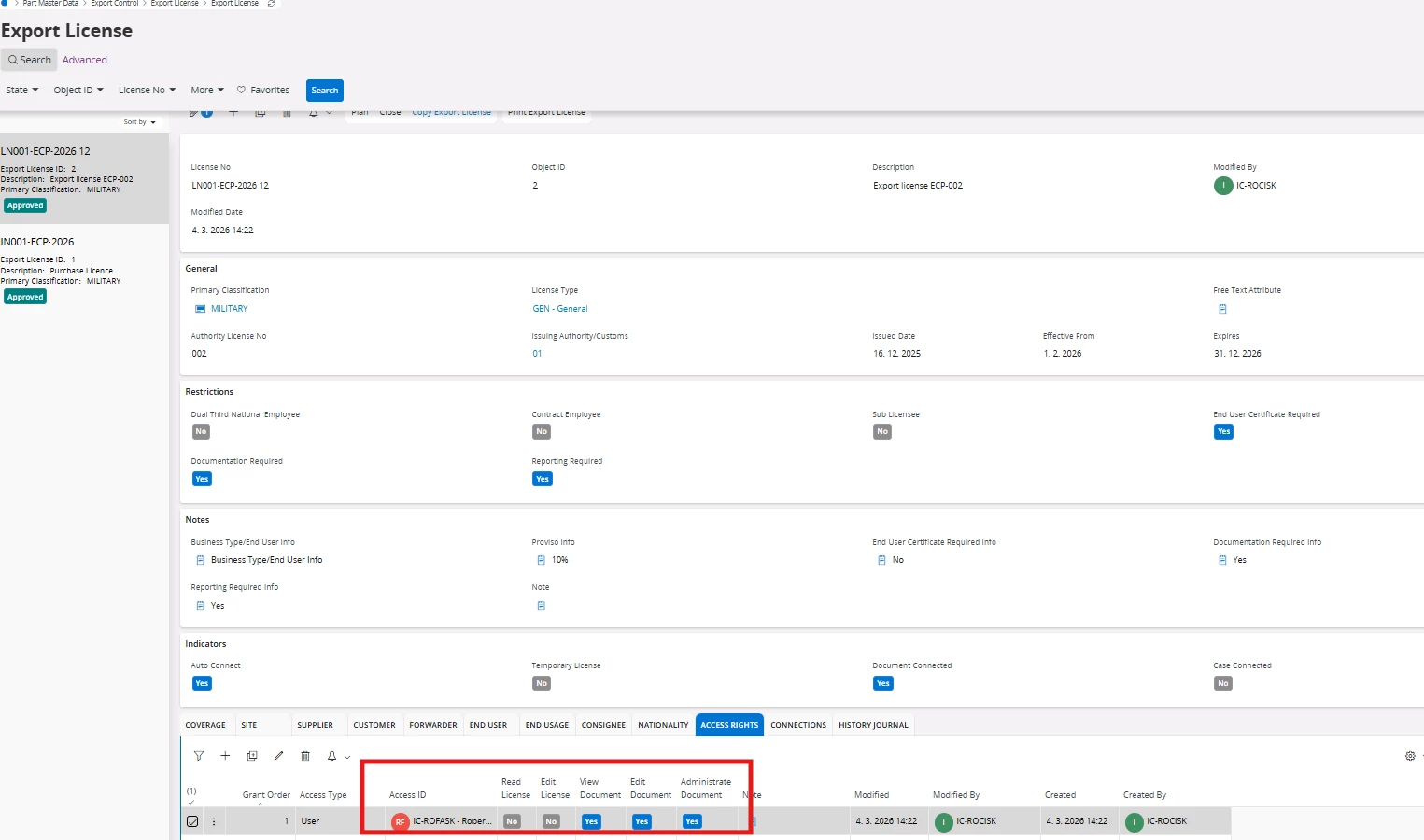The image size is (1424, 840).
Task: Click the MILITARY classification icon
Action: point(200,309)
